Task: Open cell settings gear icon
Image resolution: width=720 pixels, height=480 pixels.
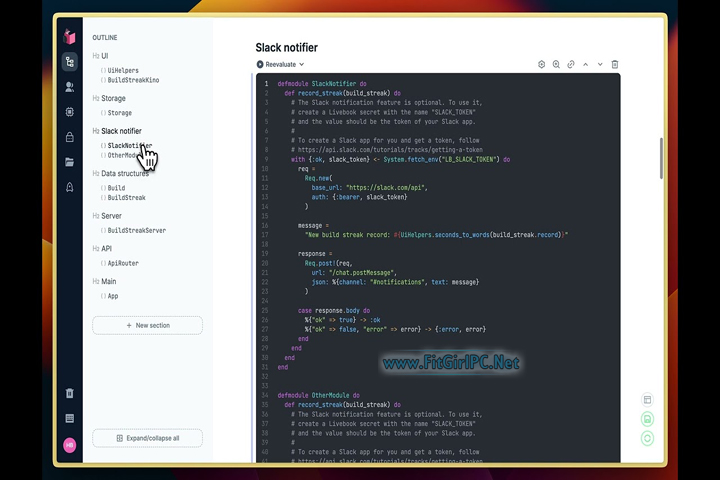Action: click(x=542, y=64)
